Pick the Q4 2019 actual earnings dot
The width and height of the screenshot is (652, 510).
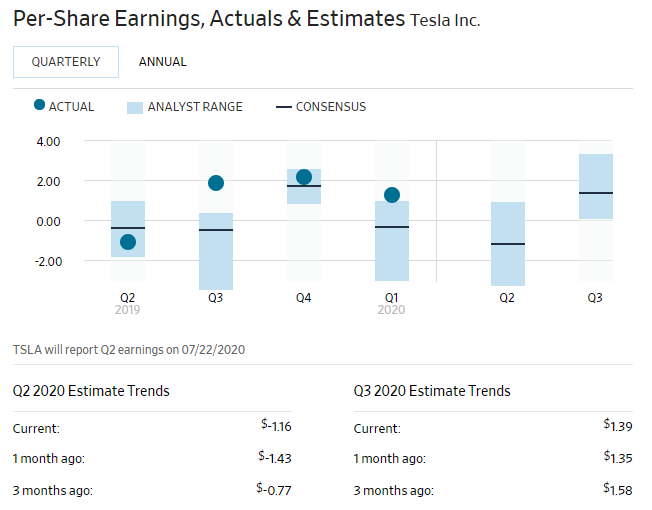pos(304,177)
